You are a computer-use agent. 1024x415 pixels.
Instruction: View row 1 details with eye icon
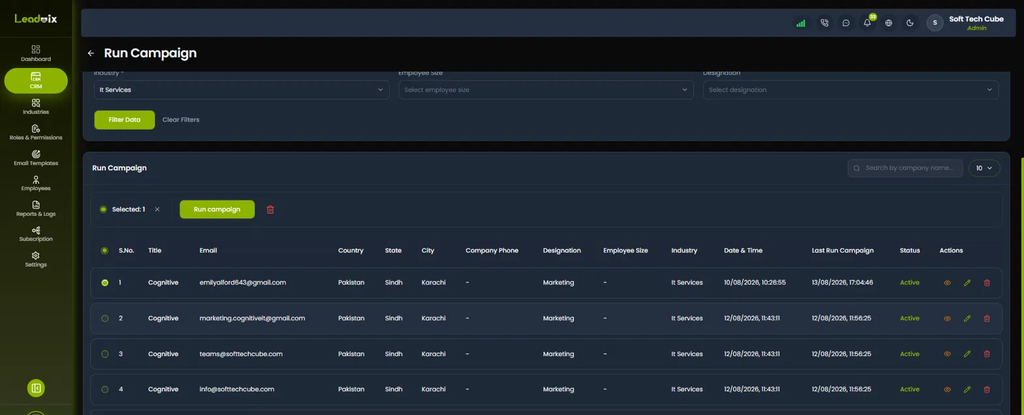[x=947, y=283]
